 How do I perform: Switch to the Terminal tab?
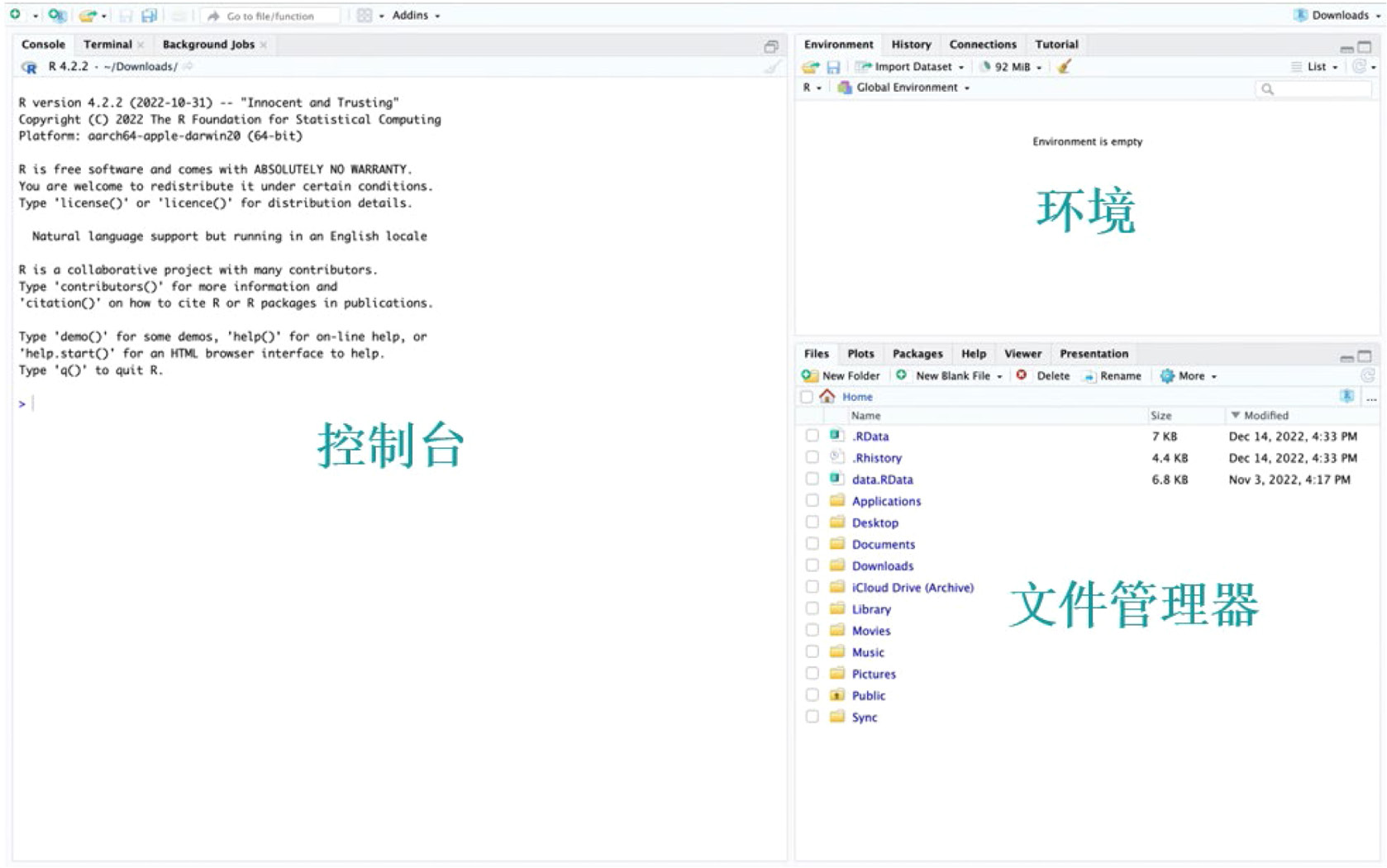pos(107,45)
